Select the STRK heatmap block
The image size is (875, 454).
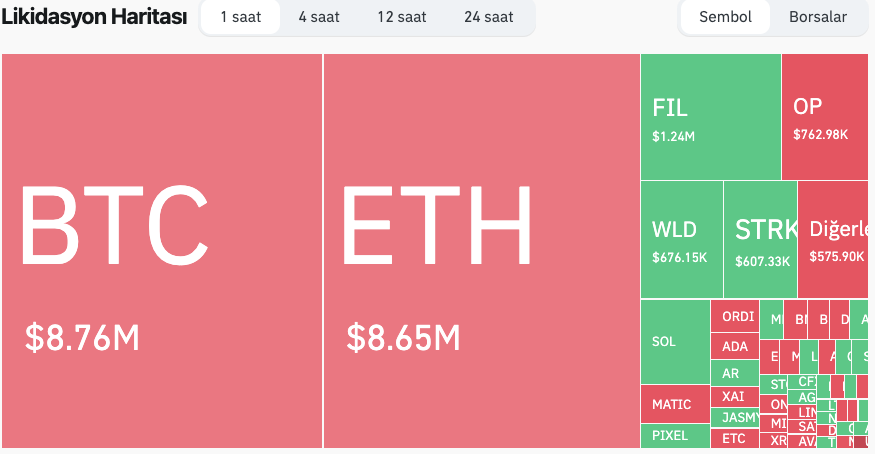click(760, 240)
